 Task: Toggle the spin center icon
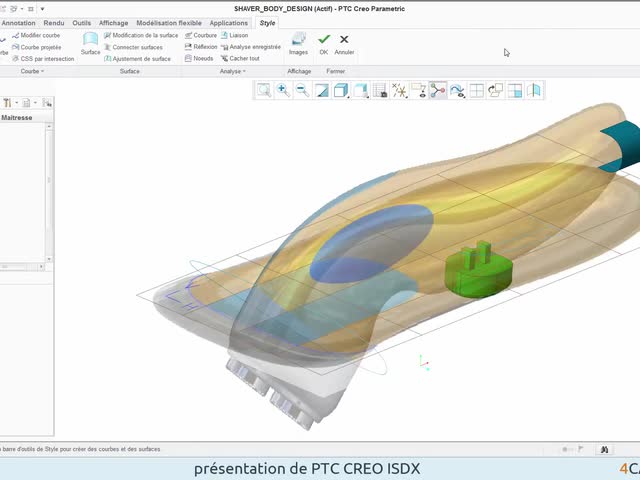438,90
